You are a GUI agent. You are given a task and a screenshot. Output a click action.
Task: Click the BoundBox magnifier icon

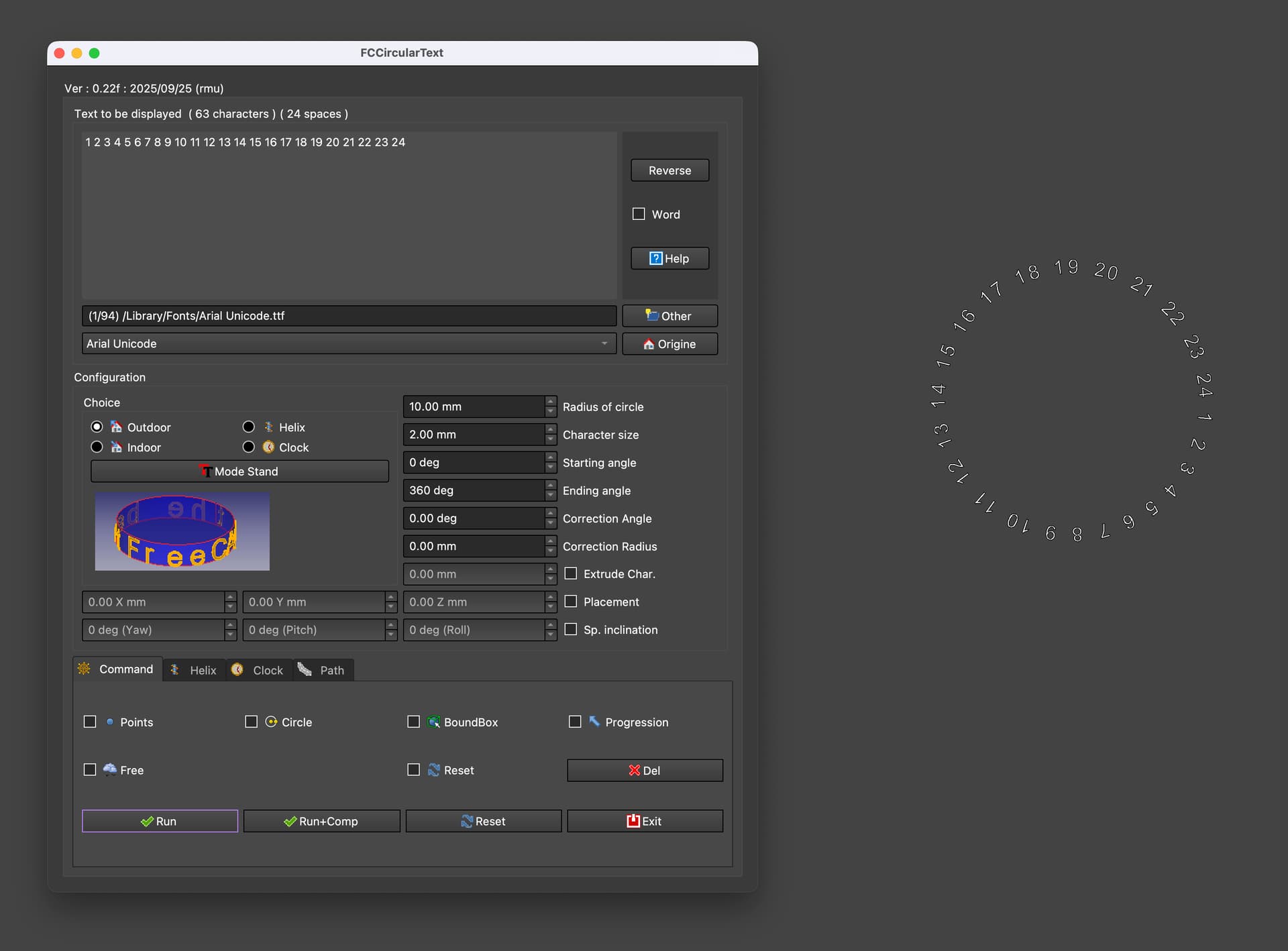(x=434, y=722)
